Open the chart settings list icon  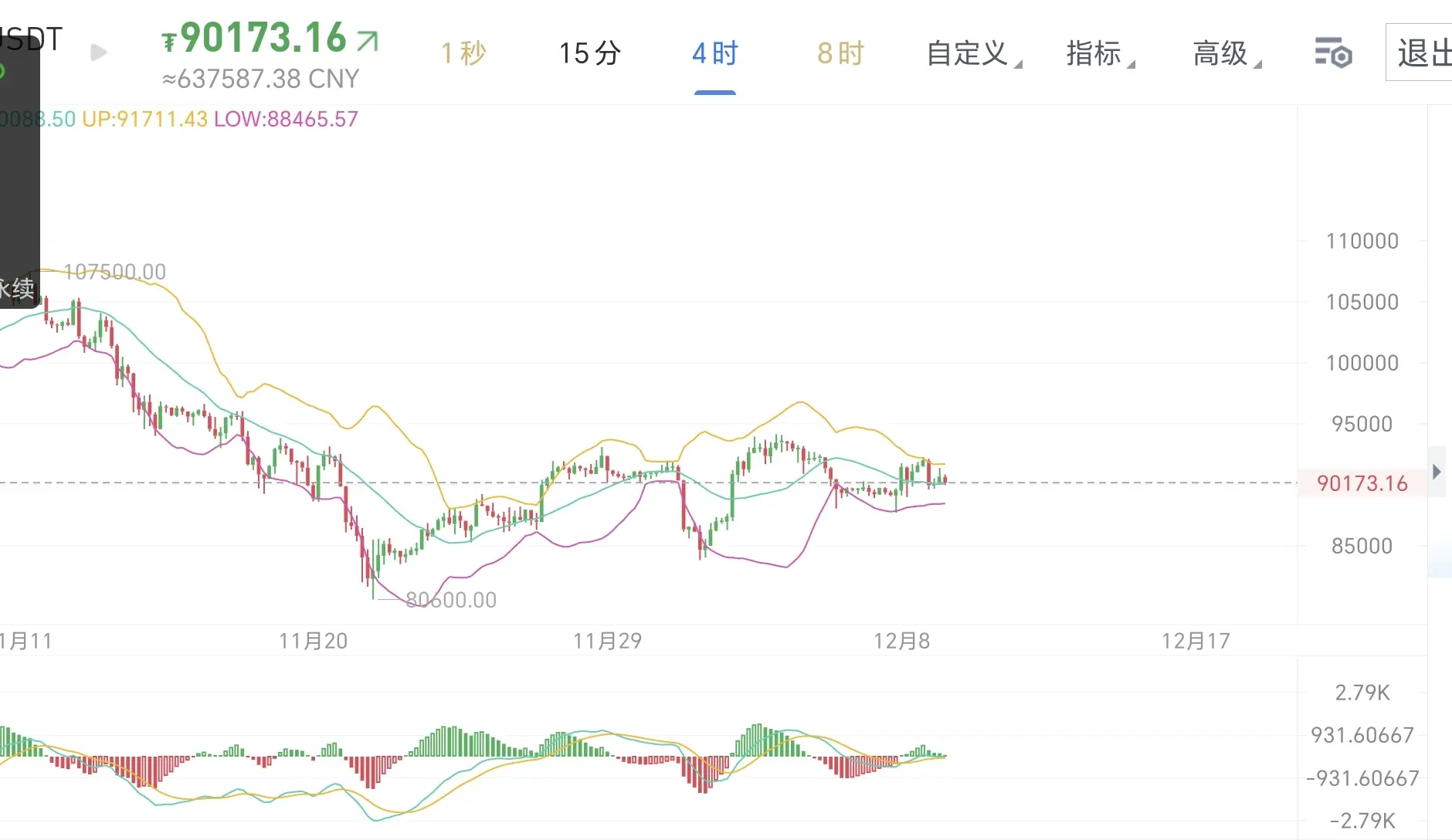1333,53
